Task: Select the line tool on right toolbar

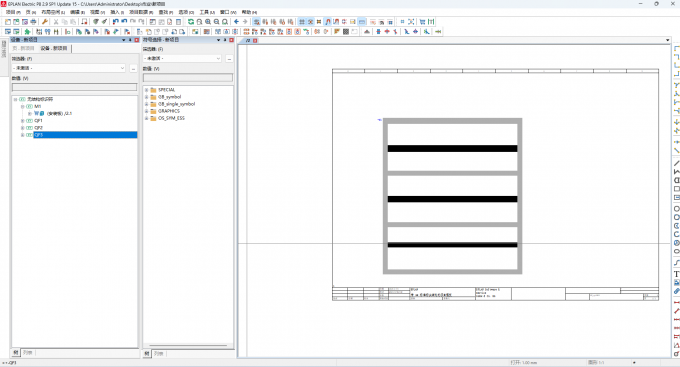Action: tap(676, 163)
